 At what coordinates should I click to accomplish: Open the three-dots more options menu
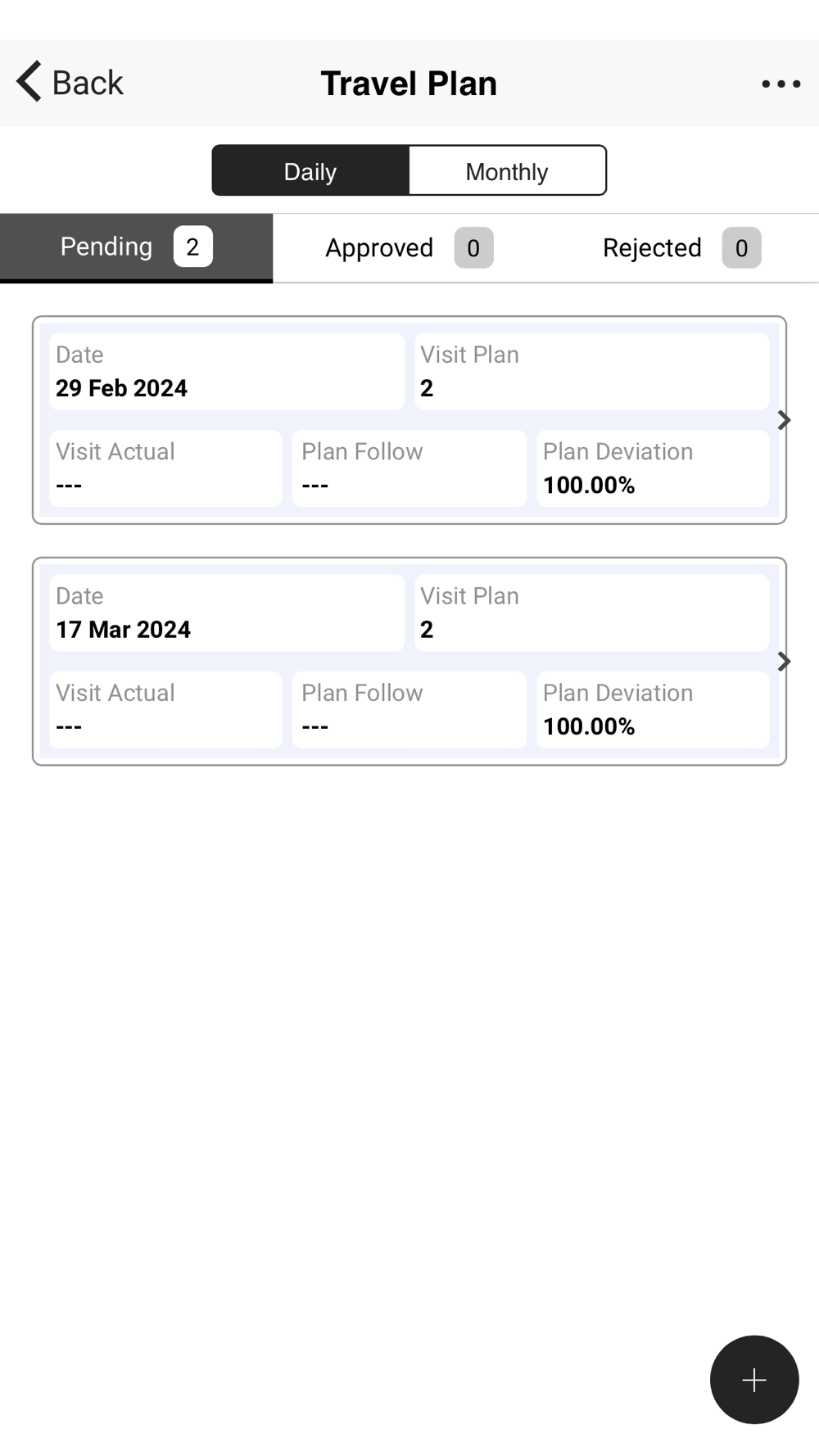click(781, 84)
